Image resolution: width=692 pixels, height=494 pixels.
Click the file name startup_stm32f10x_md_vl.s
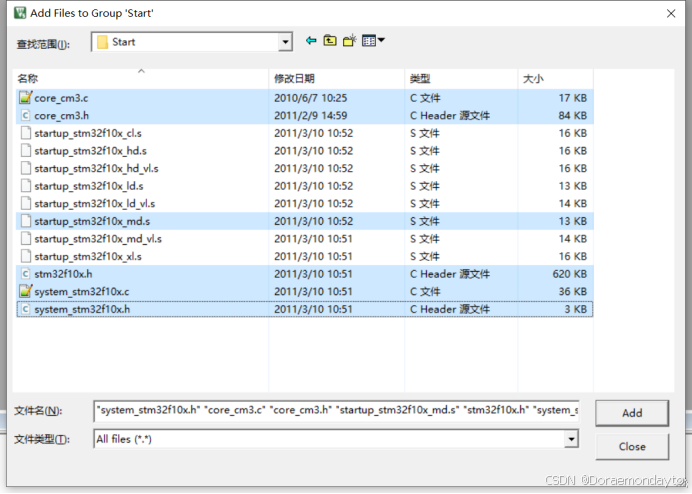coord(98,239)
